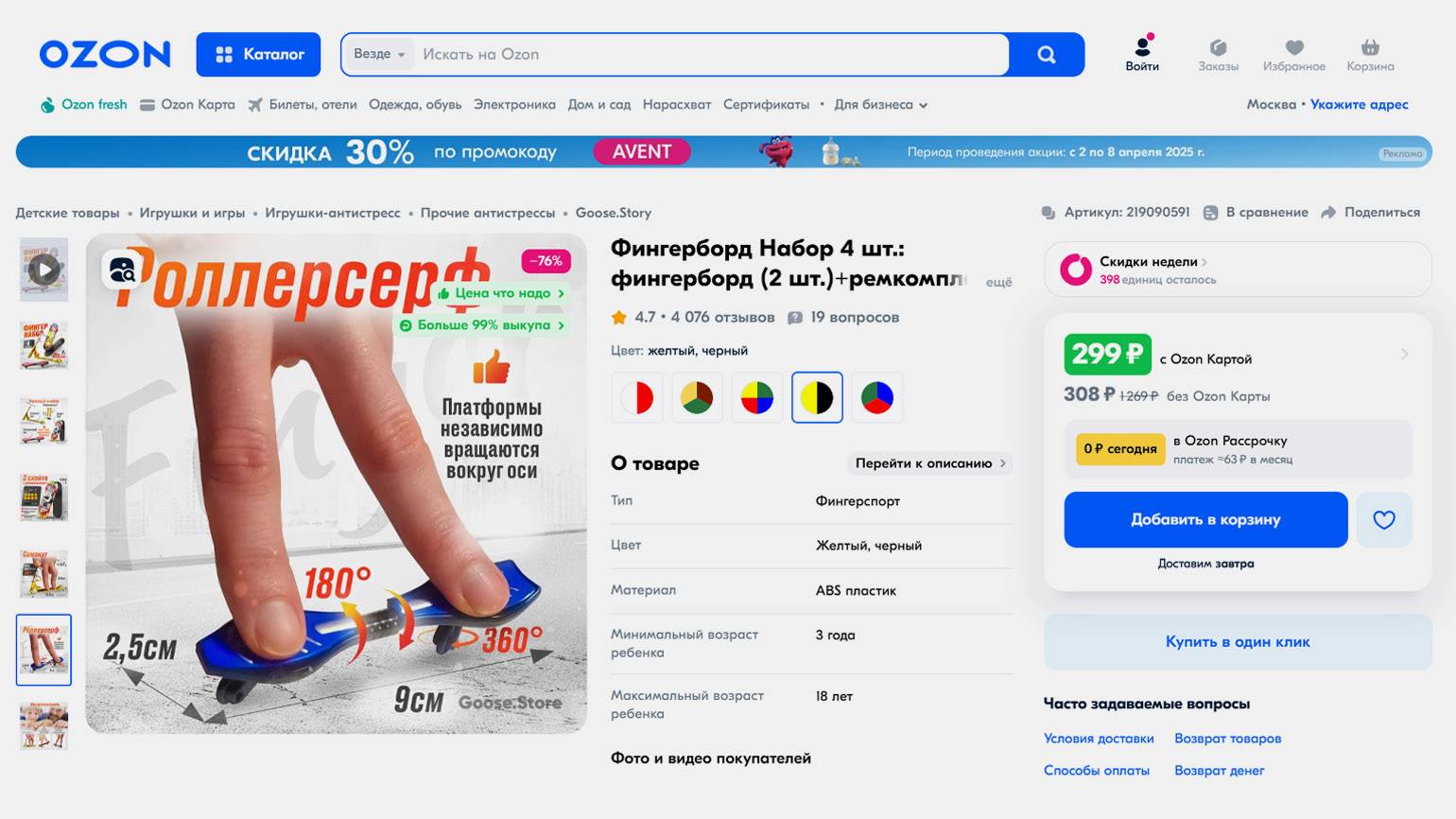Screen dimensions: 1456x819
Task: Open the Электроника category
Action: pos(514,105)
